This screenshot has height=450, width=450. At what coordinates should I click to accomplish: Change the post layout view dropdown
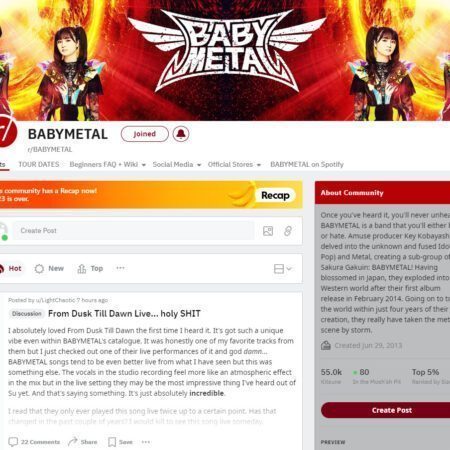click(282, 269)
